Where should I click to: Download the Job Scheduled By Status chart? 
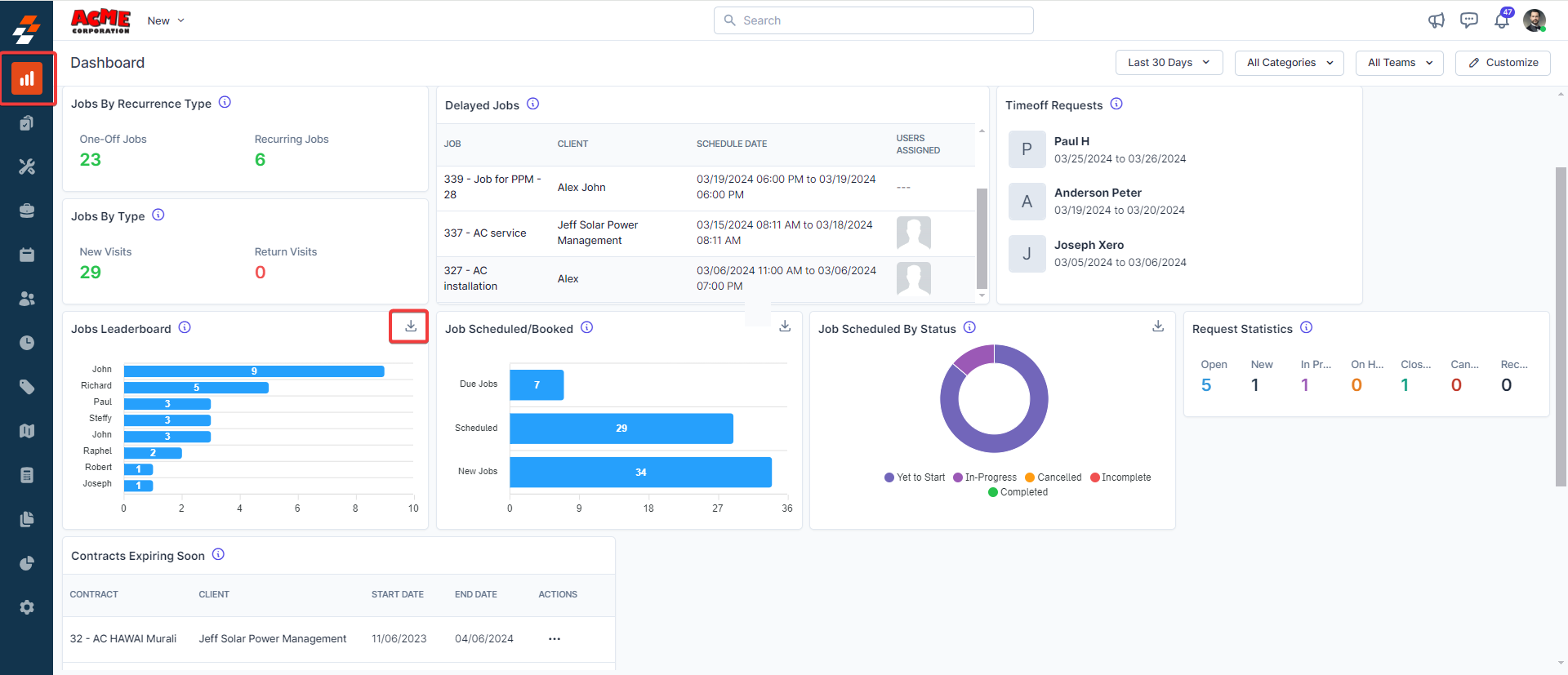1158,326
